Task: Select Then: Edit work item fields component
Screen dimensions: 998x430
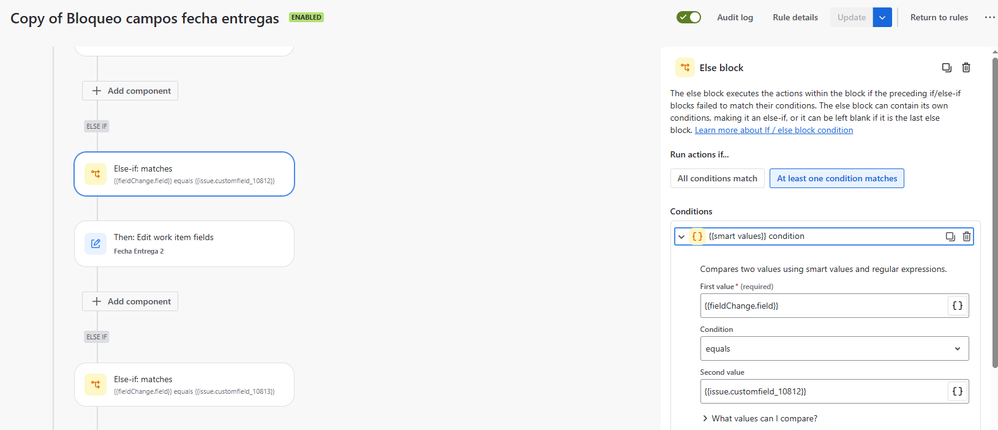Action: 185,244
